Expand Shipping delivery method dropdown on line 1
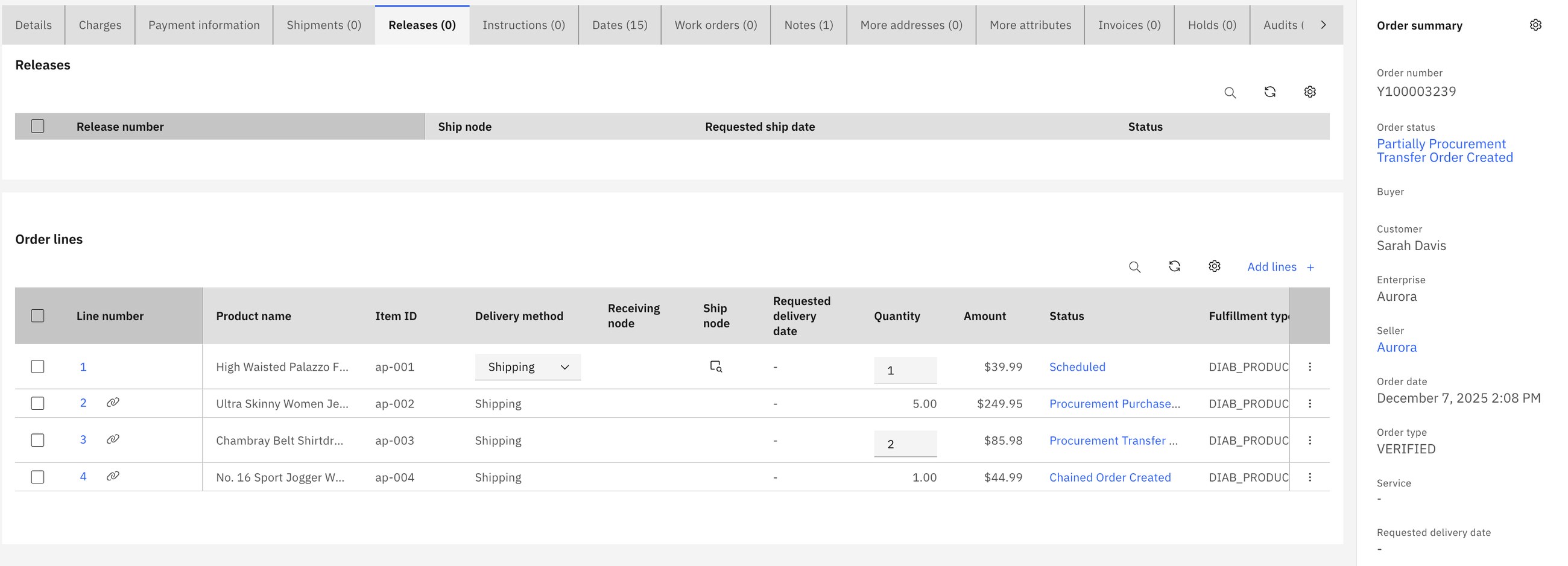 click(x=528, y=367)
